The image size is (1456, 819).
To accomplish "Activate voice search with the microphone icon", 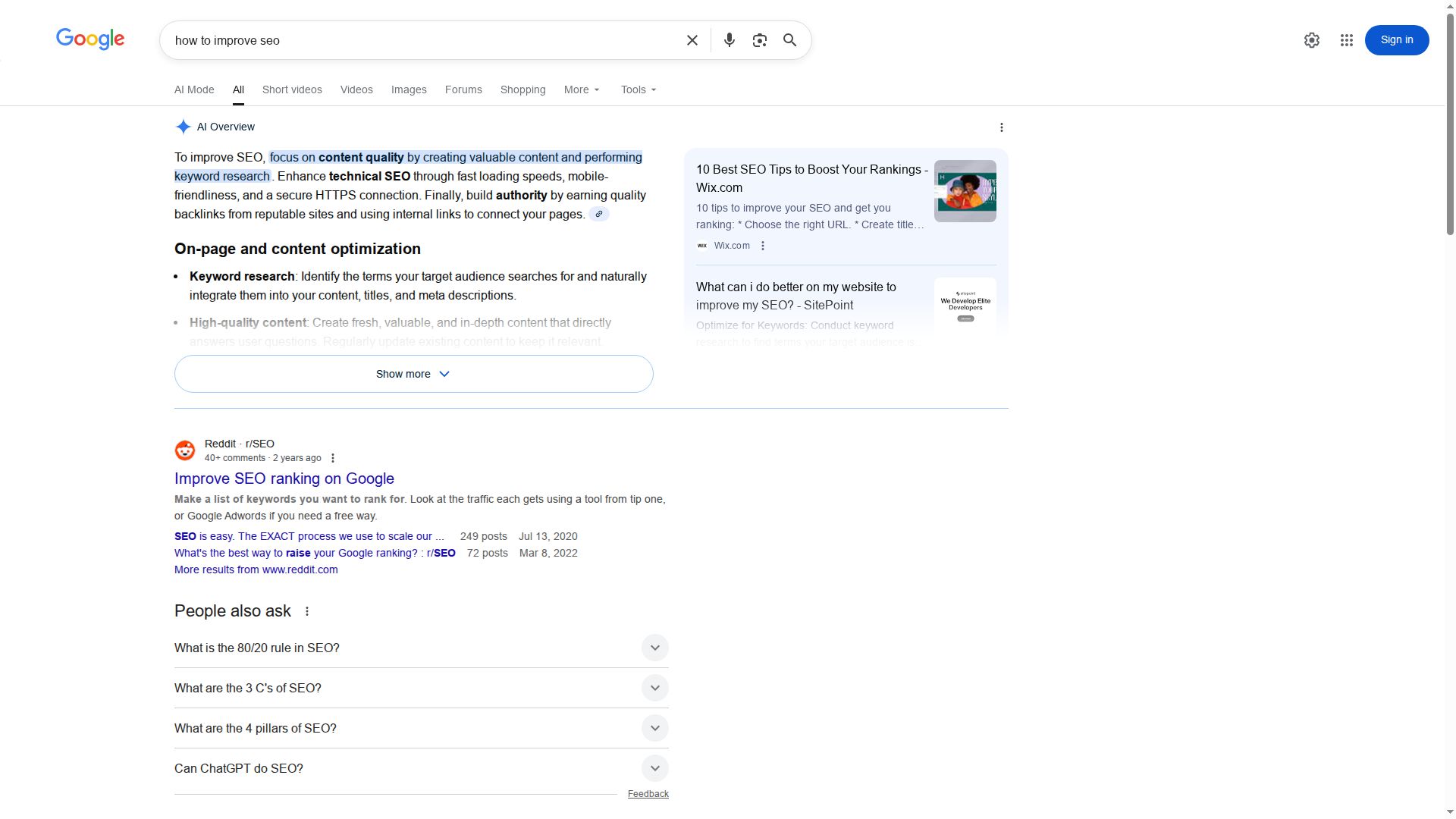I will tap(729, 40).
